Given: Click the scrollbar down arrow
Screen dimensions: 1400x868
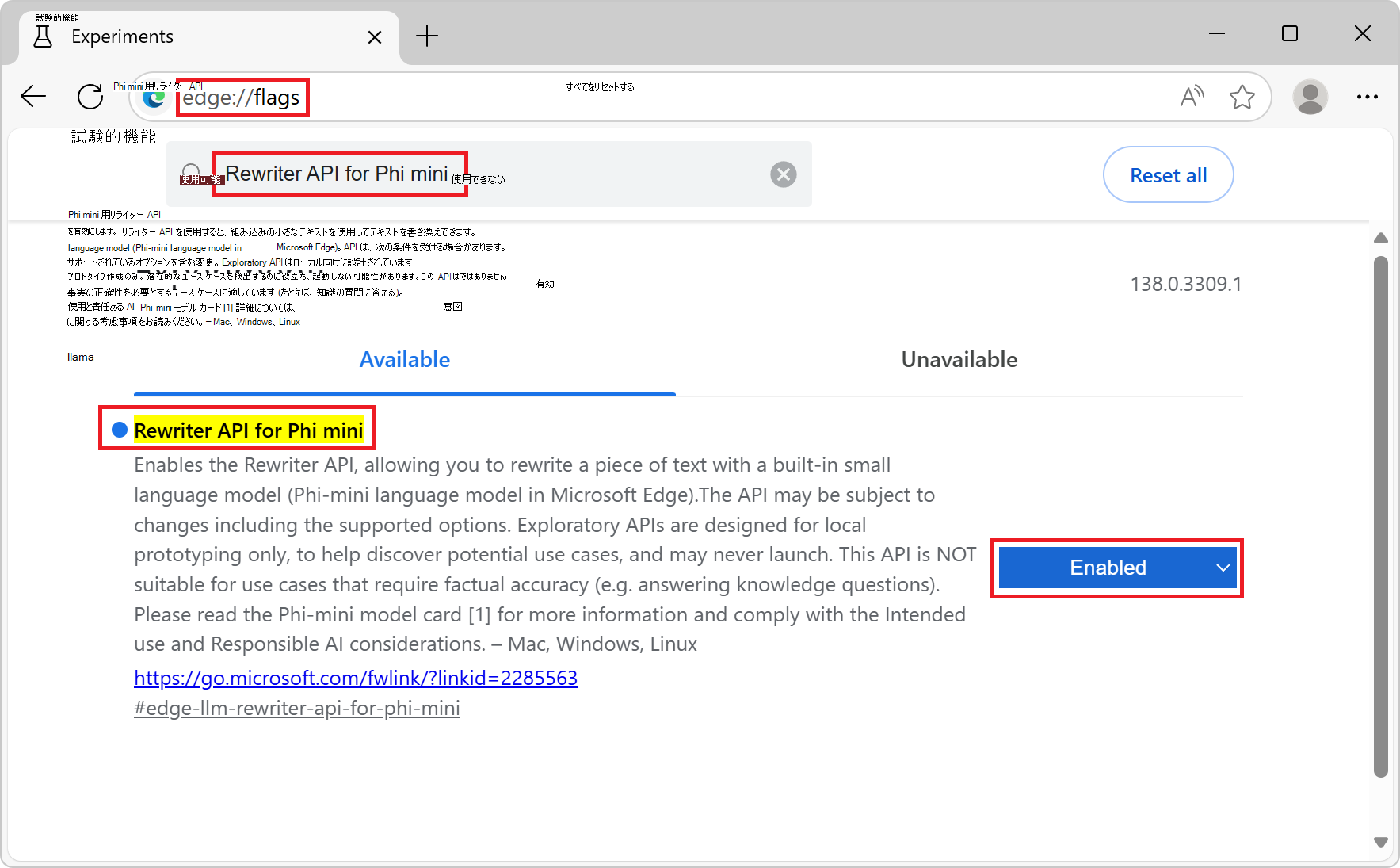Looking at the screenshot, I should [x=1381, y=843].
